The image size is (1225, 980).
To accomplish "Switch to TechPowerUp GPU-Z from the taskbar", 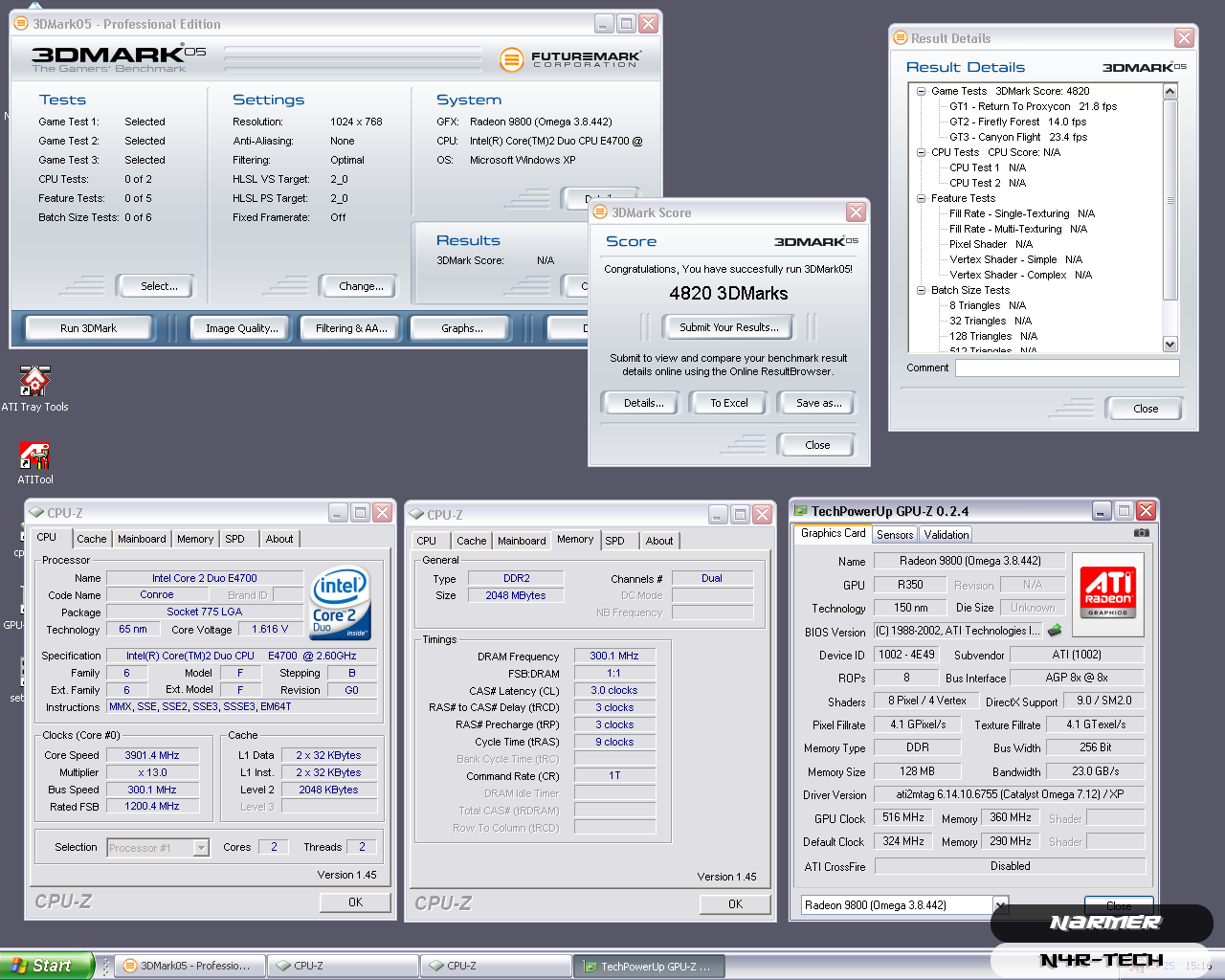I will point(648,967).
